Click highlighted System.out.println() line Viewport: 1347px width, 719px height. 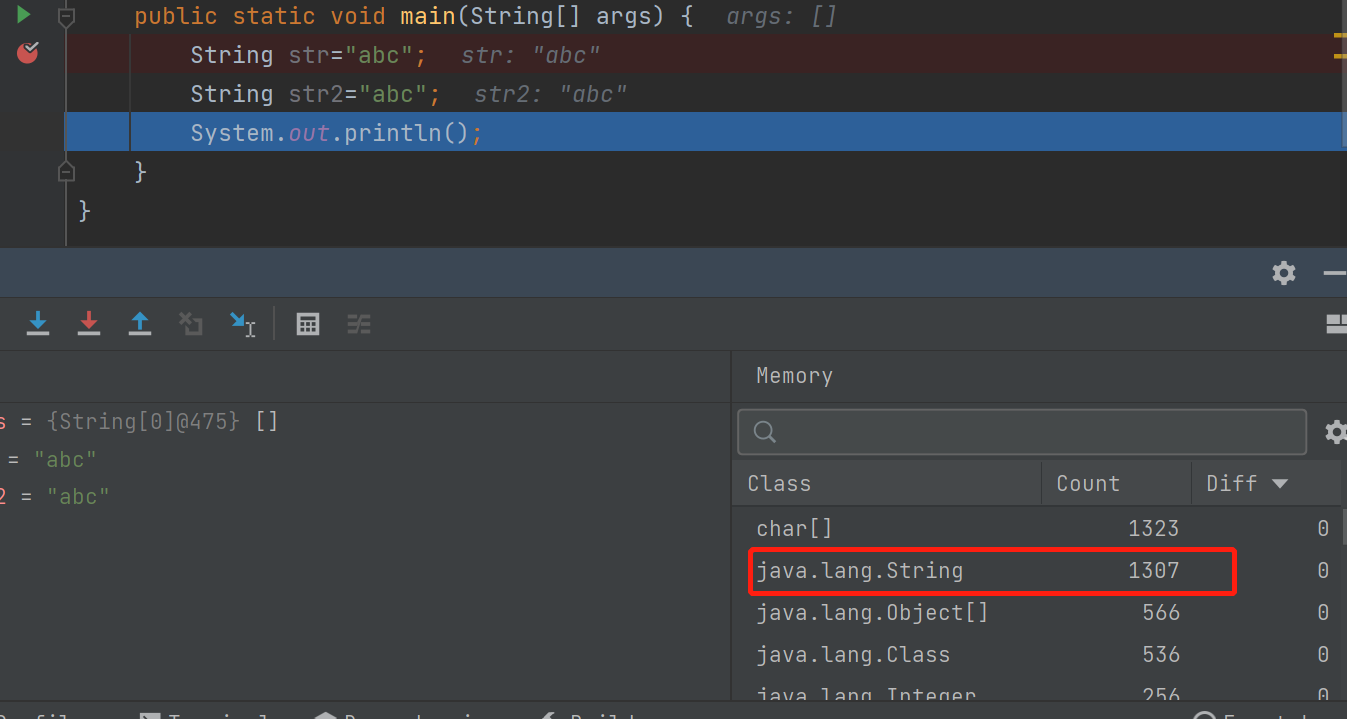pos(705,132)
